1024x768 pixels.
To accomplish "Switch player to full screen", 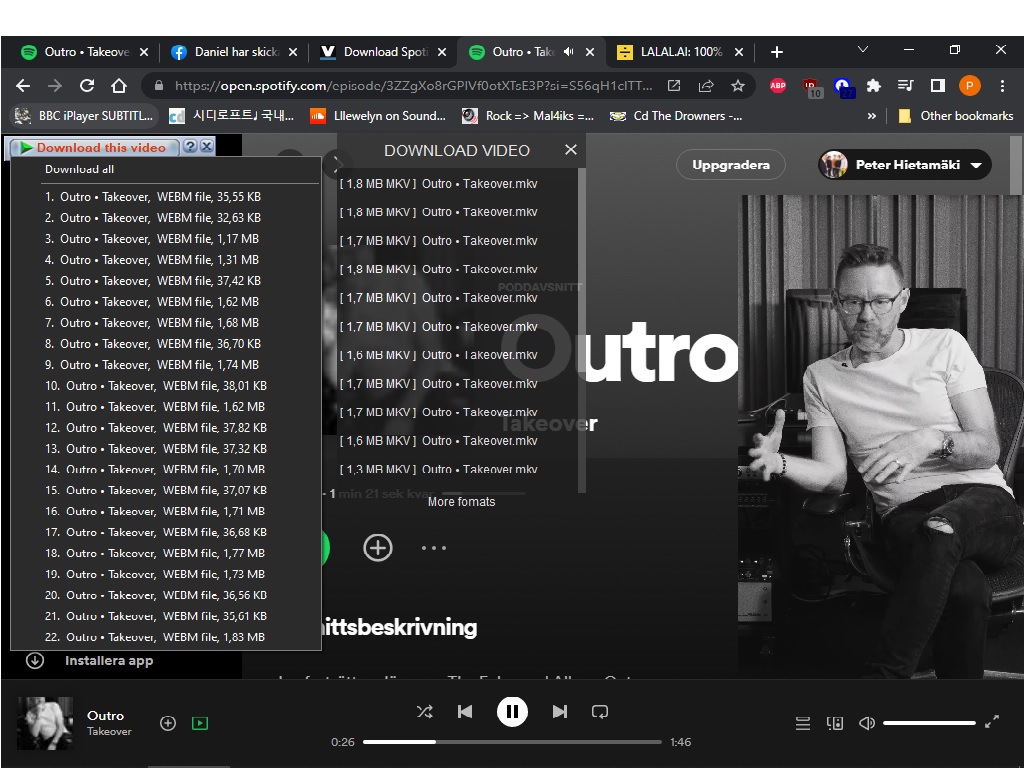I will (x=992, y=722).
